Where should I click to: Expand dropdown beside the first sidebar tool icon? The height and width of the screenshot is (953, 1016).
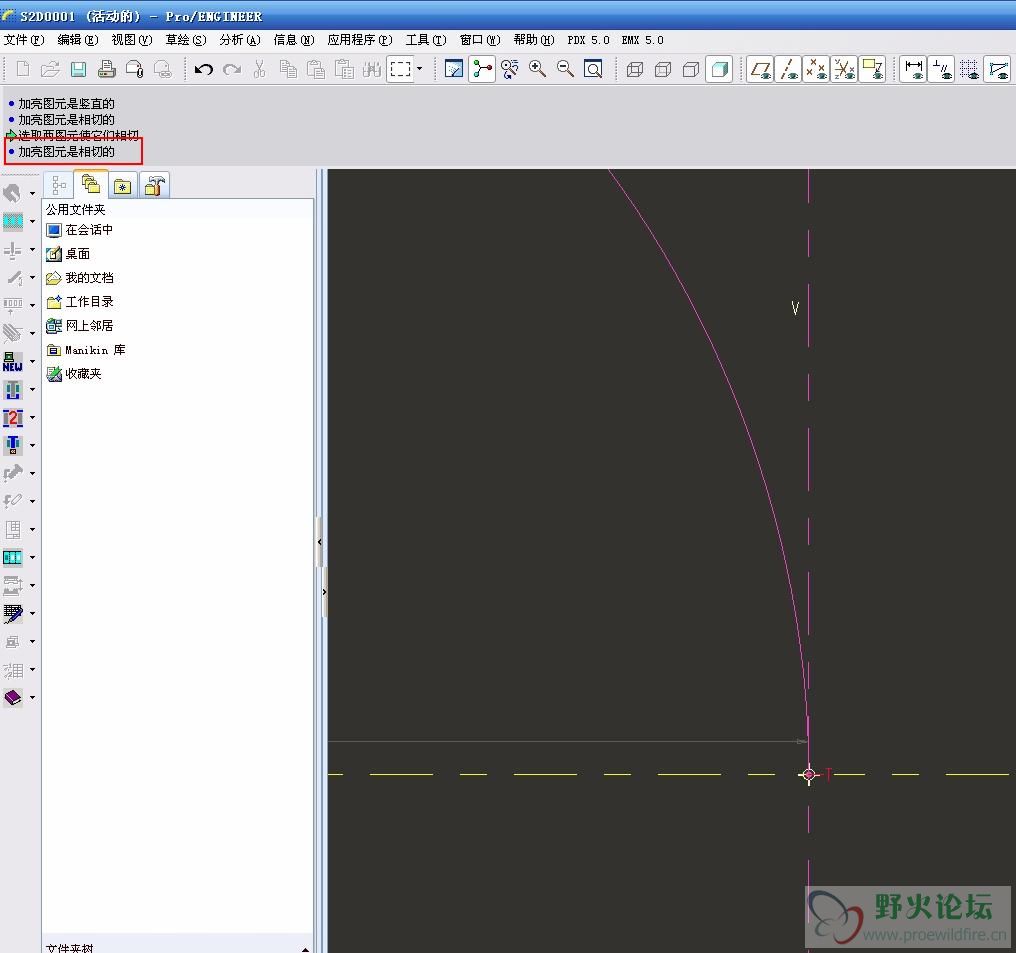[32, 193]
